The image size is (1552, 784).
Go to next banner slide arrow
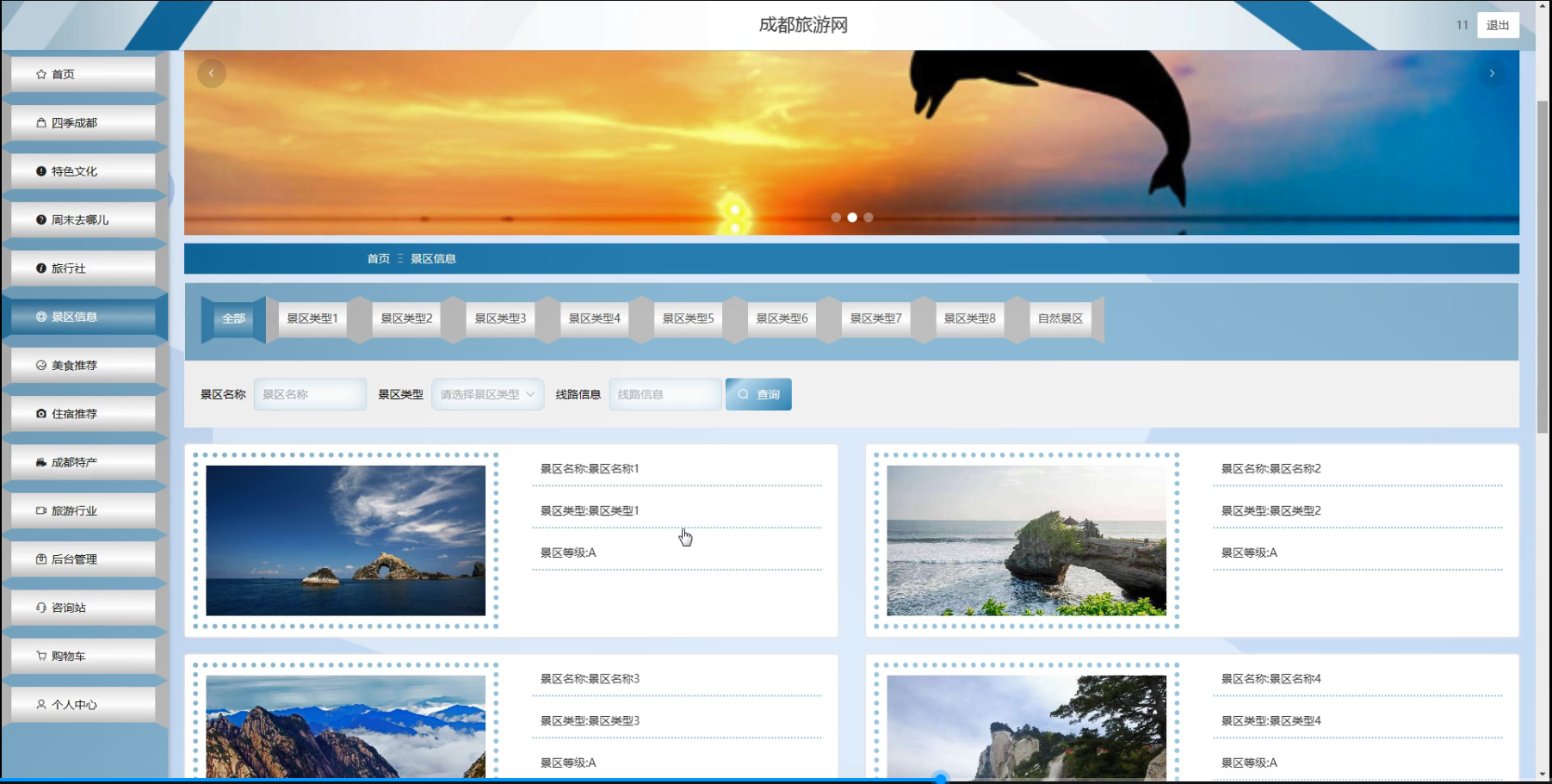point(1492,73)
